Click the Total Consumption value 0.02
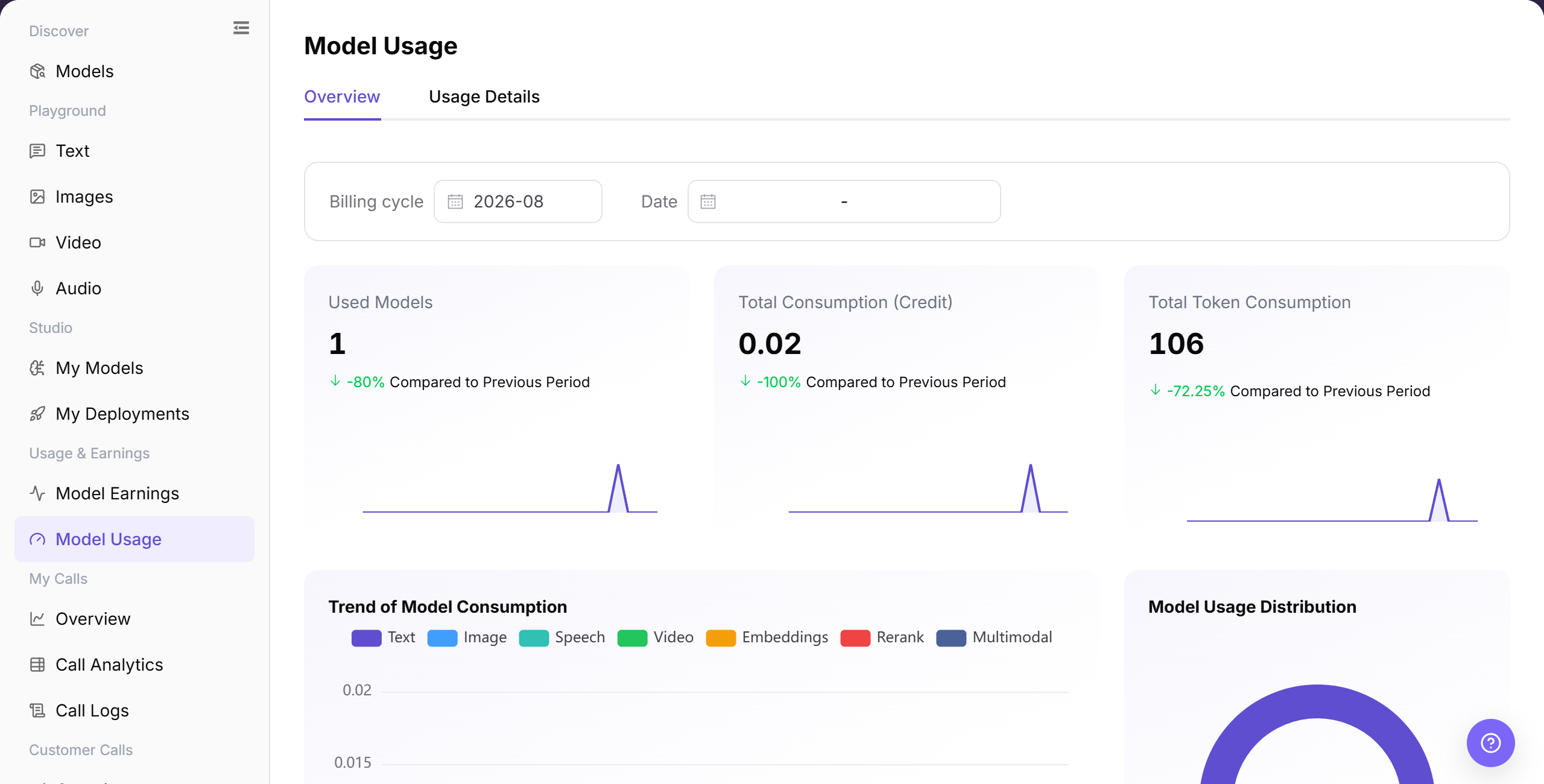Viewport: 1544px width, 784px height. (770, 344)
